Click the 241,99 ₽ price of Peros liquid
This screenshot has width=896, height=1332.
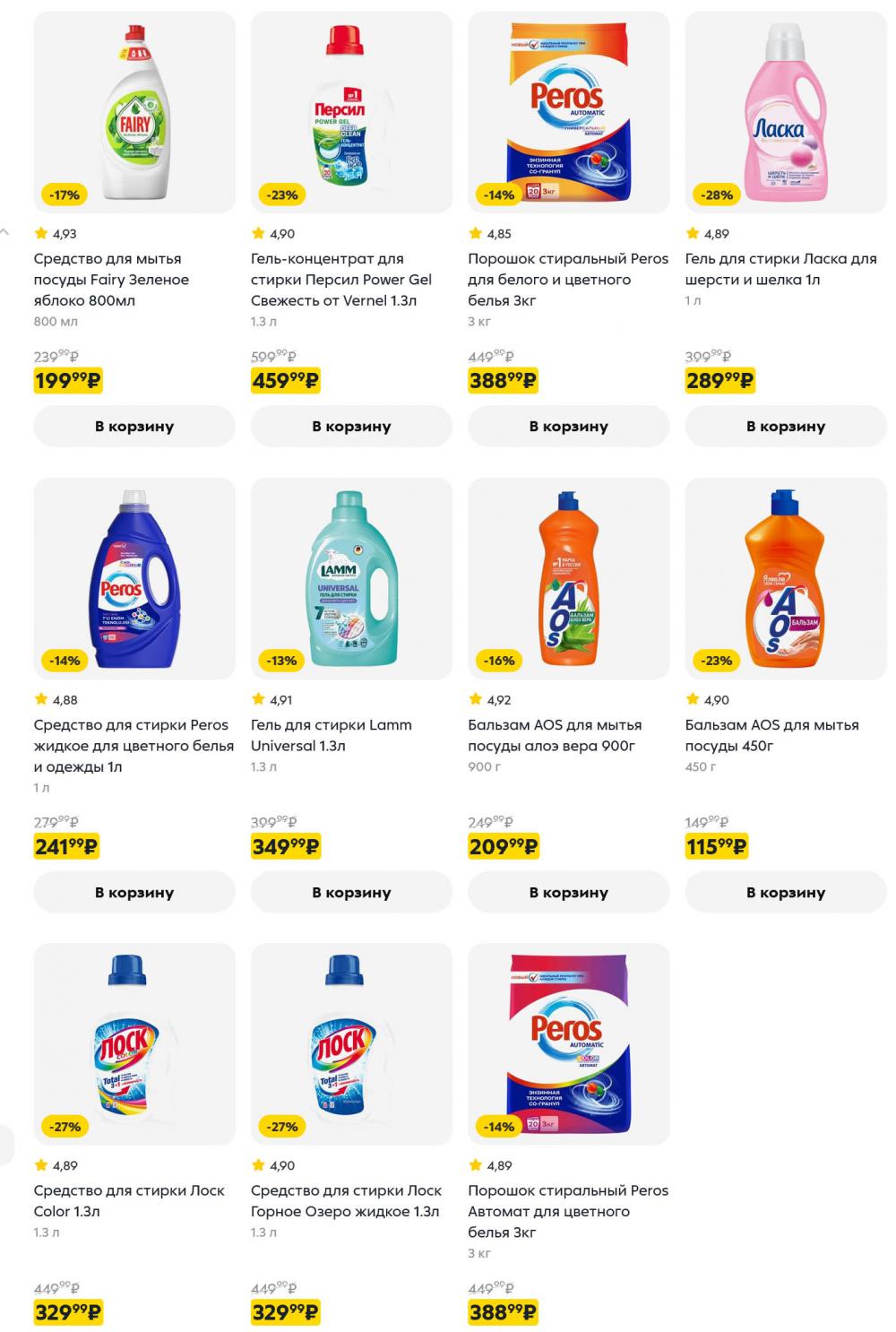[66, 847]
